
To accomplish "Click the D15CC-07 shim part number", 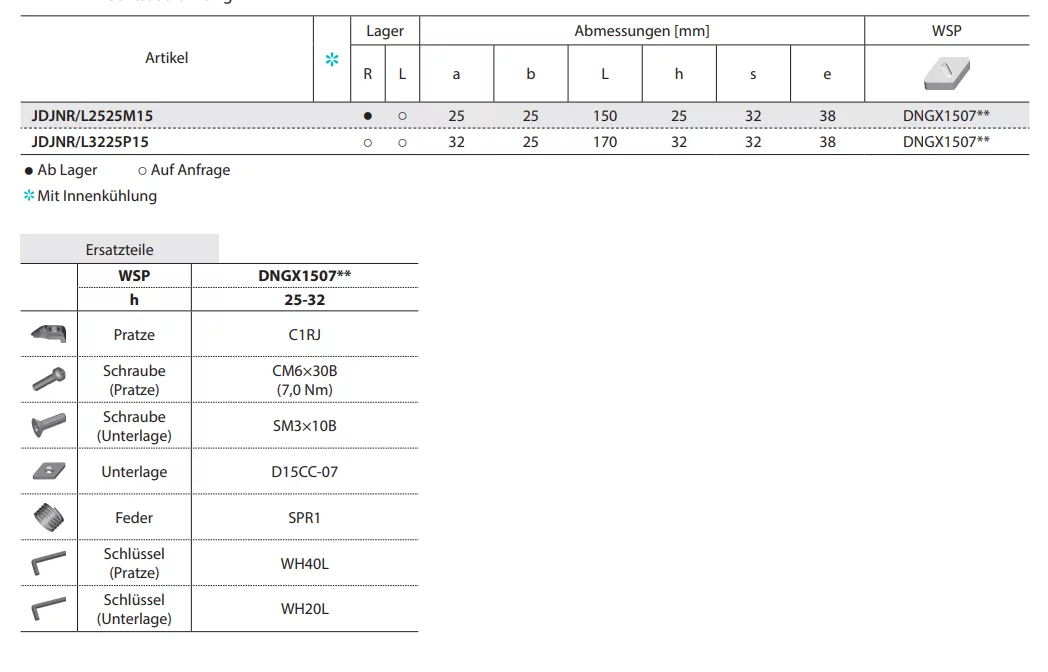I will pos(304,471).
